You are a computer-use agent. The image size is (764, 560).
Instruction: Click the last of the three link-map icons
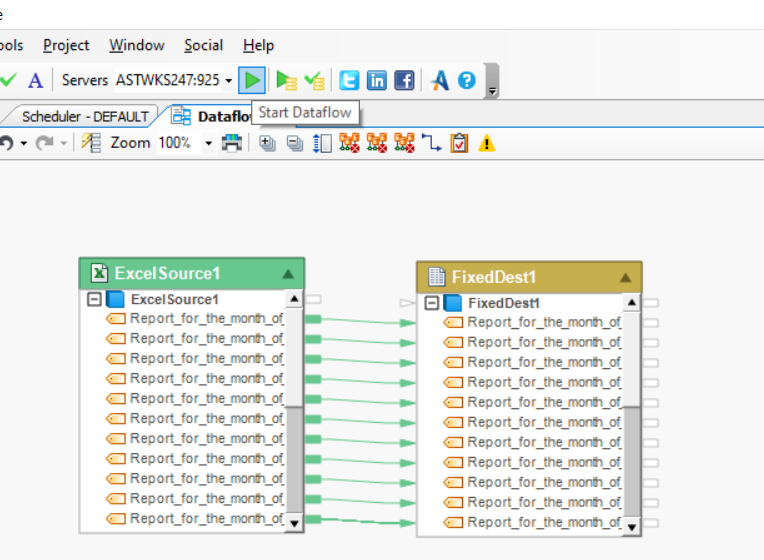click(x=404, y=143)
